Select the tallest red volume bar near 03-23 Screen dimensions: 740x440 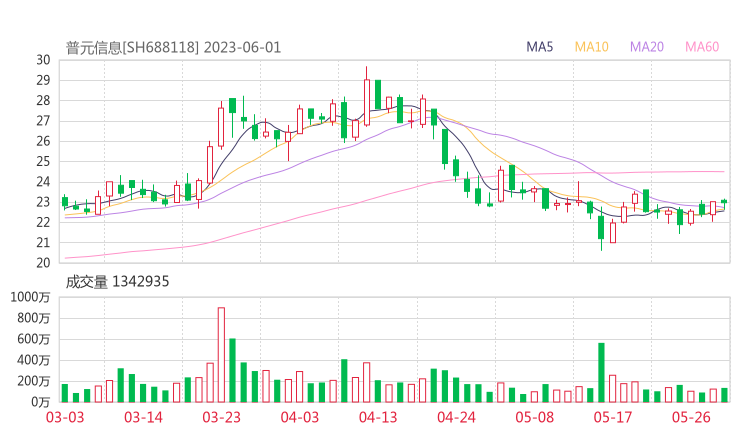221,355
